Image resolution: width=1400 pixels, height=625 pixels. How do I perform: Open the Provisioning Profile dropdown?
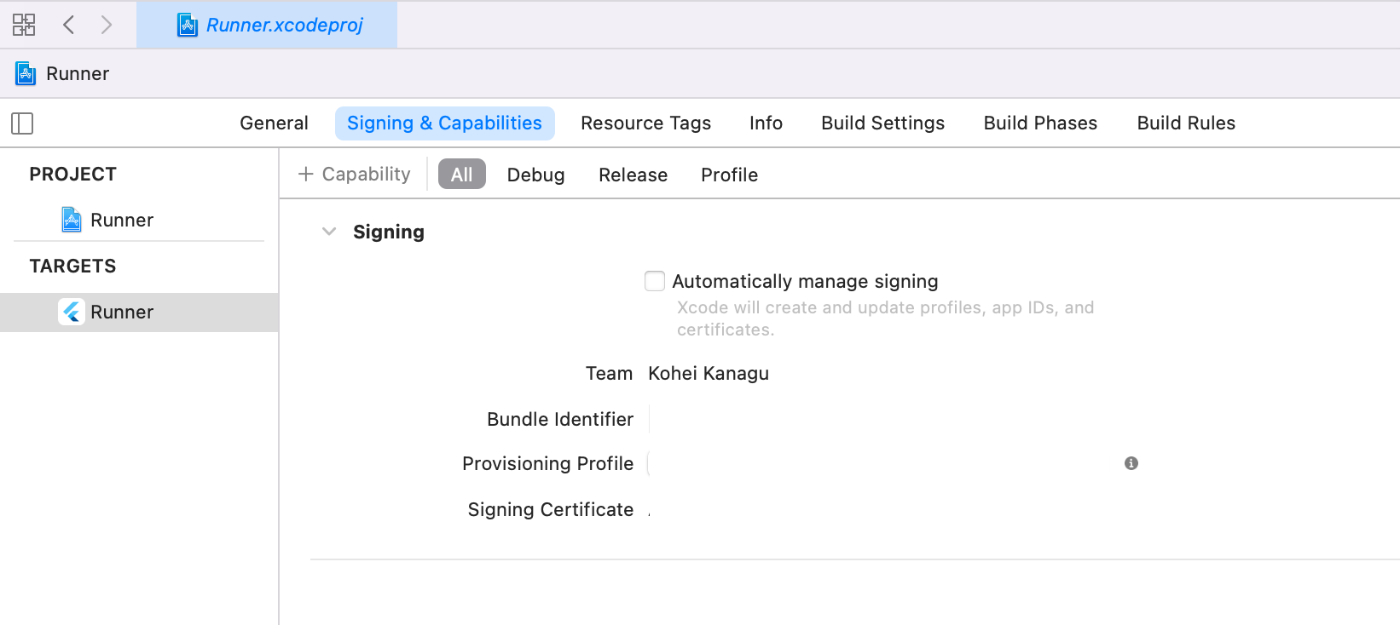pyautogui.click(x=880, y=463)
